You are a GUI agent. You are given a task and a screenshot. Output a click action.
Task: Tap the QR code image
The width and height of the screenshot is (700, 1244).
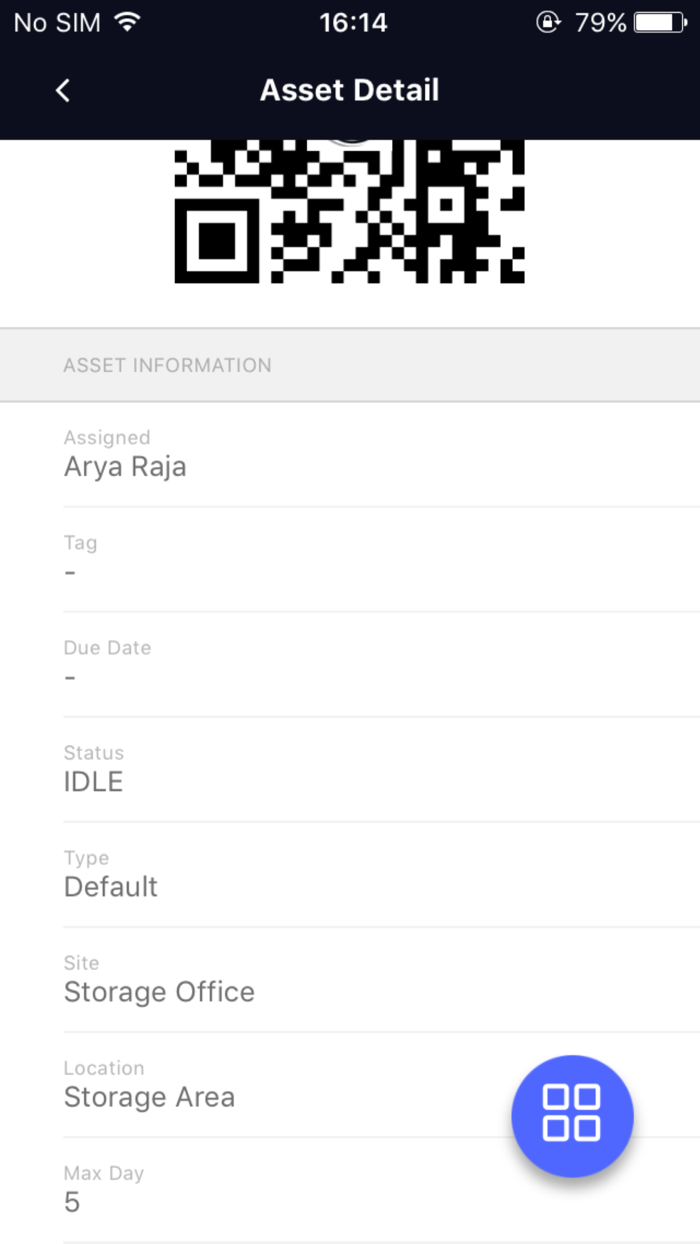point(350,215)
